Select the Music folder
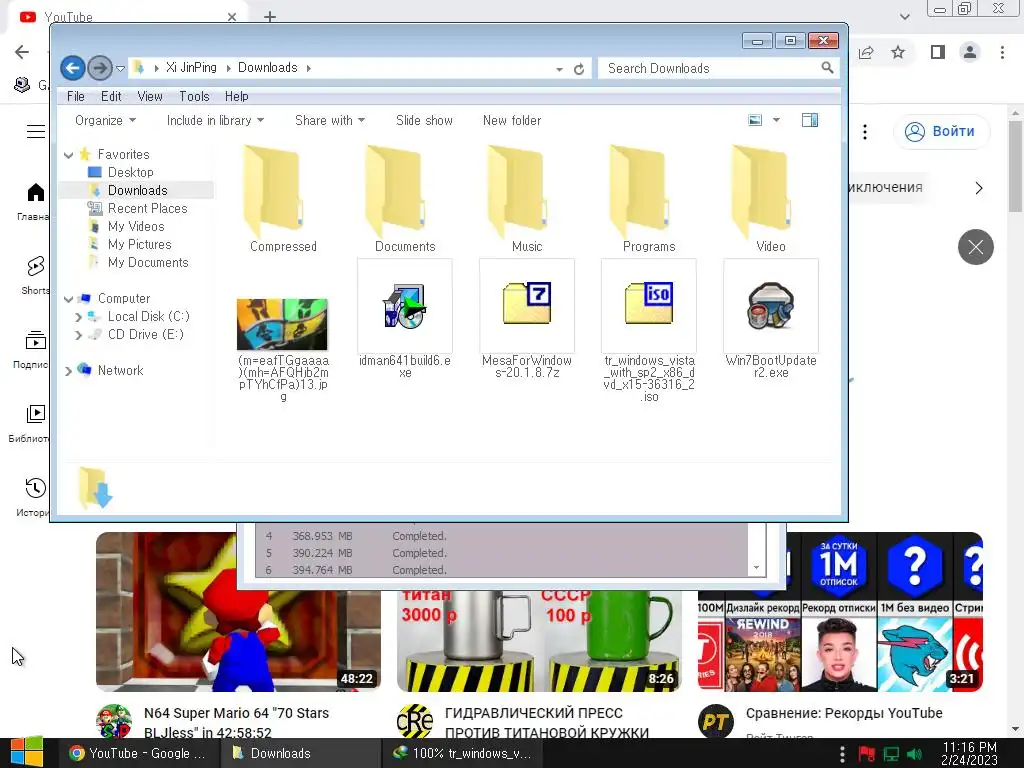Image resolution: width=1024 pixels, height=768 pixels. click(527, 198)
